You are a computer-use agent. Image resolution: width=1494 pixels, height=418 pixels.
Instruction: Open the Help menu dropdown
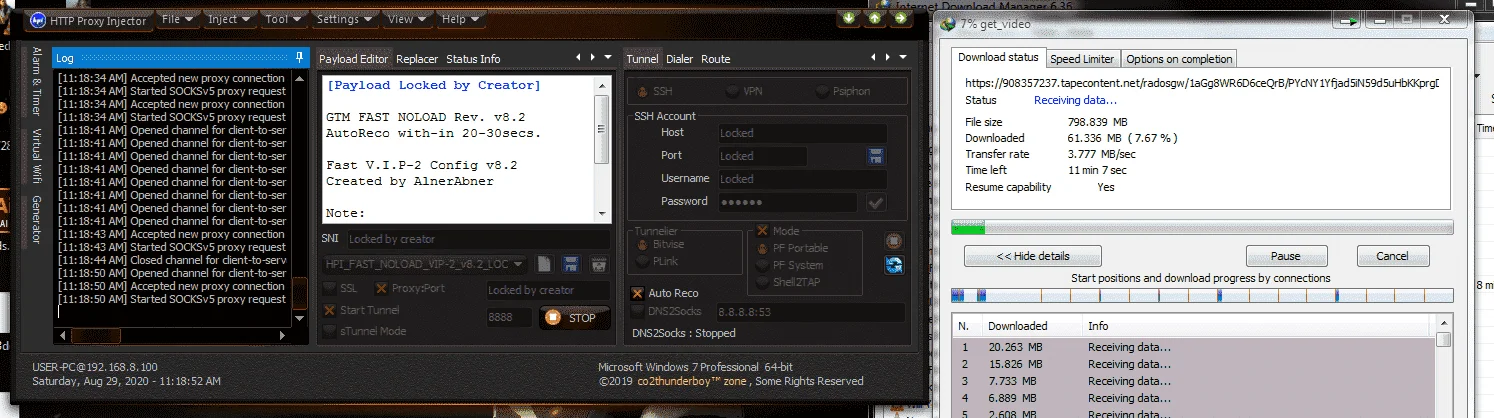coord(460,19)
